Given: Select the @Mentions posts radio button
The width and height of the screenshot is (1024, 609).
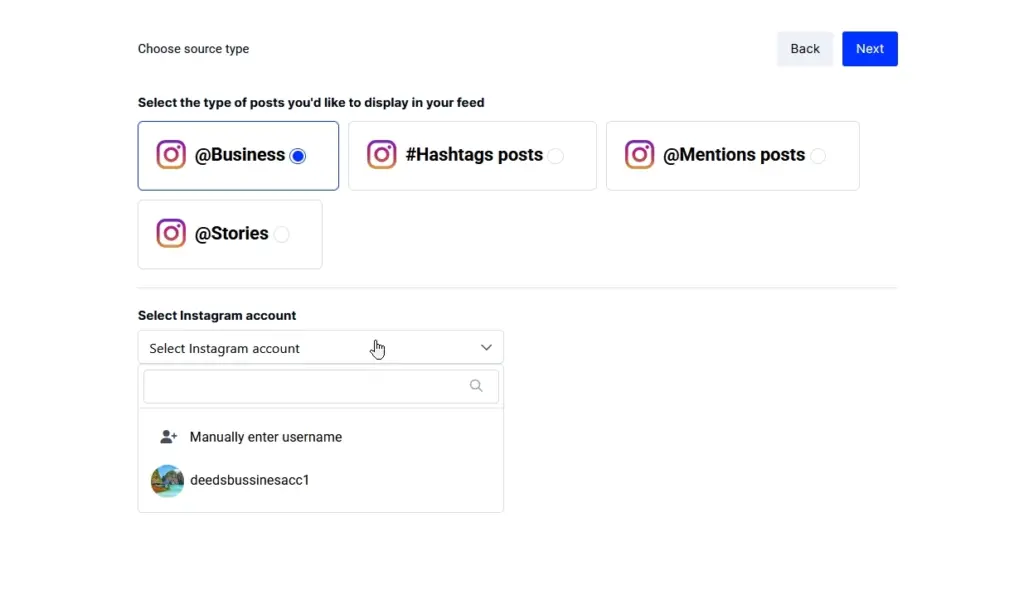Looking at the screenshot, I should click(818, 156).
